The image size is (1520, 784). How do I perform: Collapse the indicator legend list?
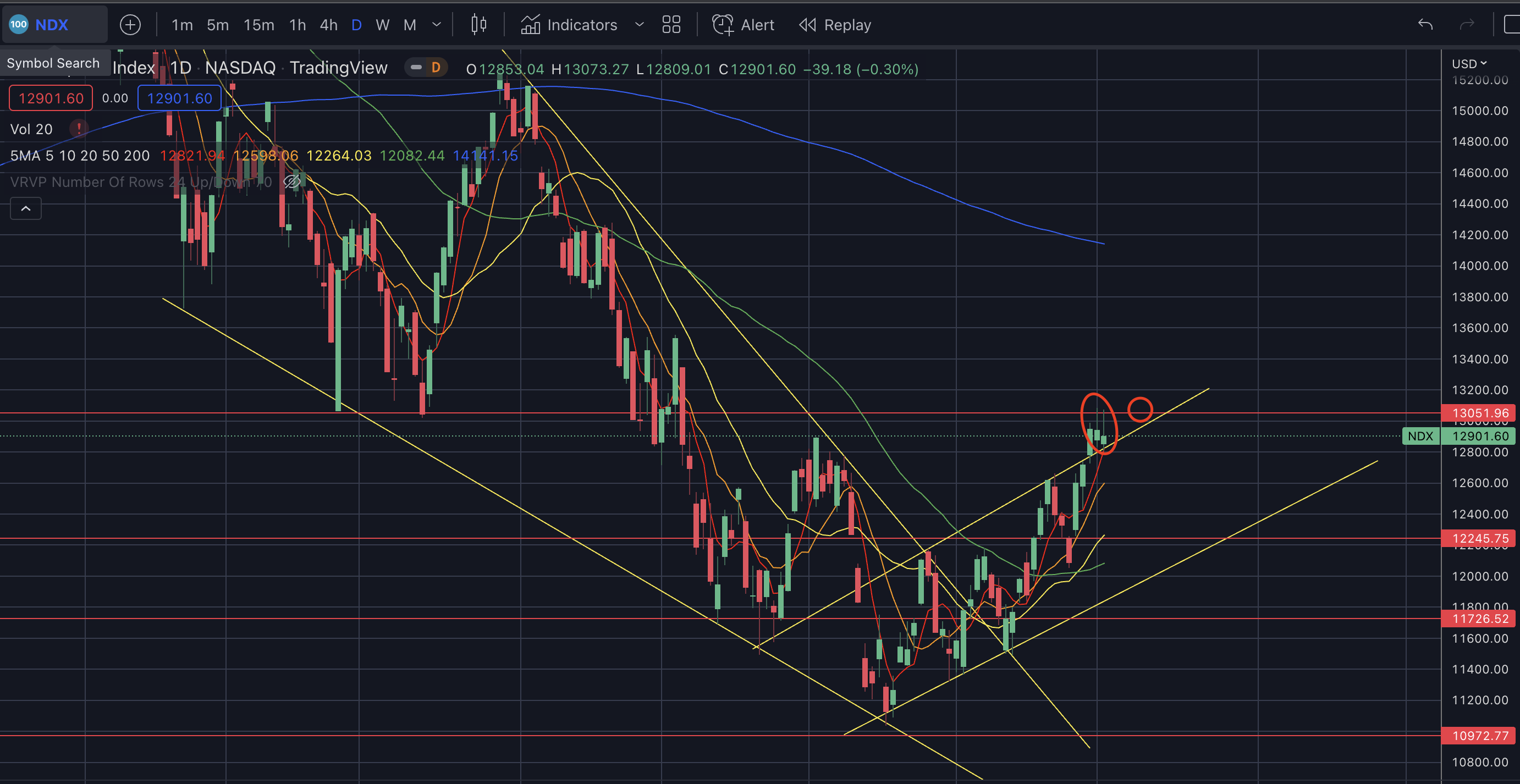click(25, 209)
